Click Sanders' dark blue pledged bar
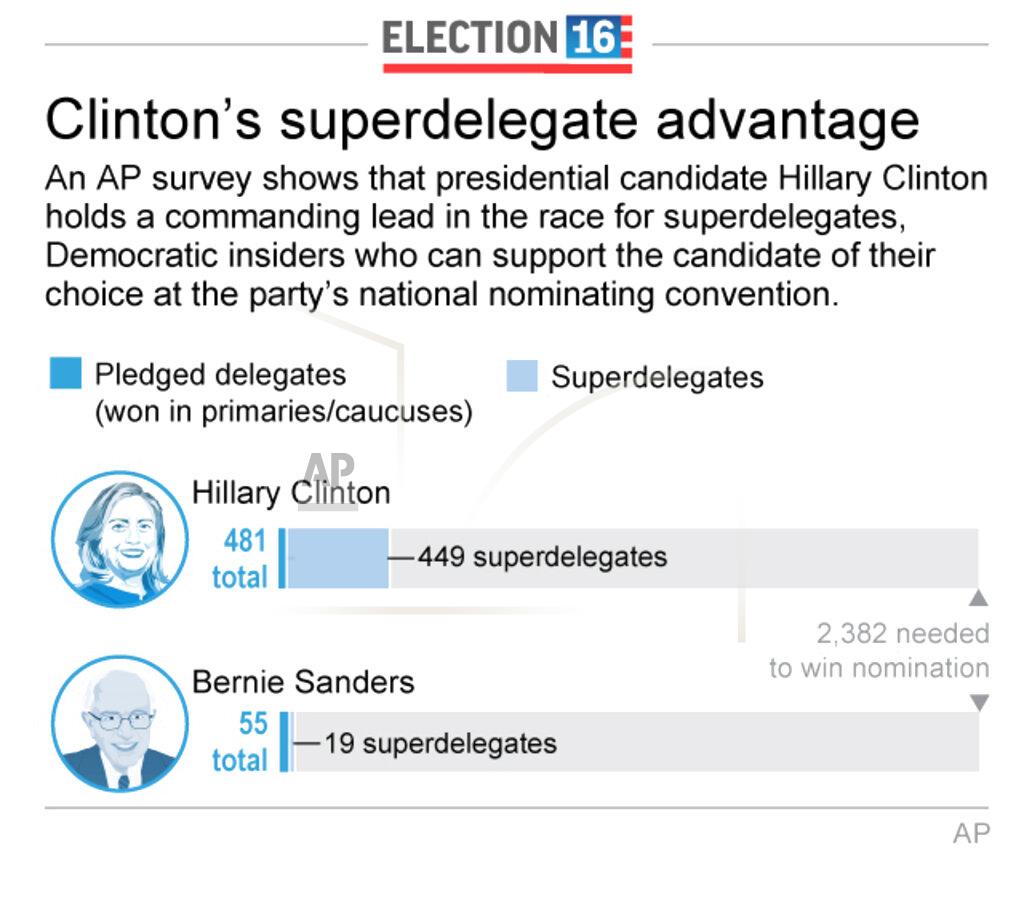This screenshot has width=1024, height=918. click(x=284, y=742)
